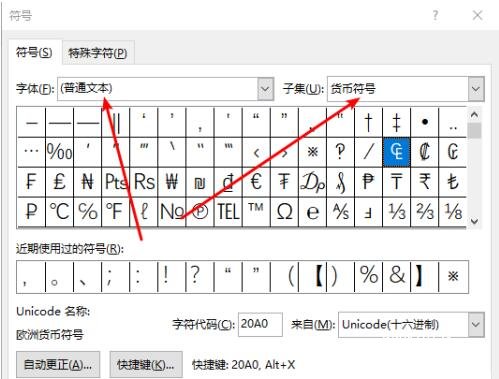Screen dimensions: 499x379
Task: Select the peseta Pts symbol
Action: coord(116,182)
